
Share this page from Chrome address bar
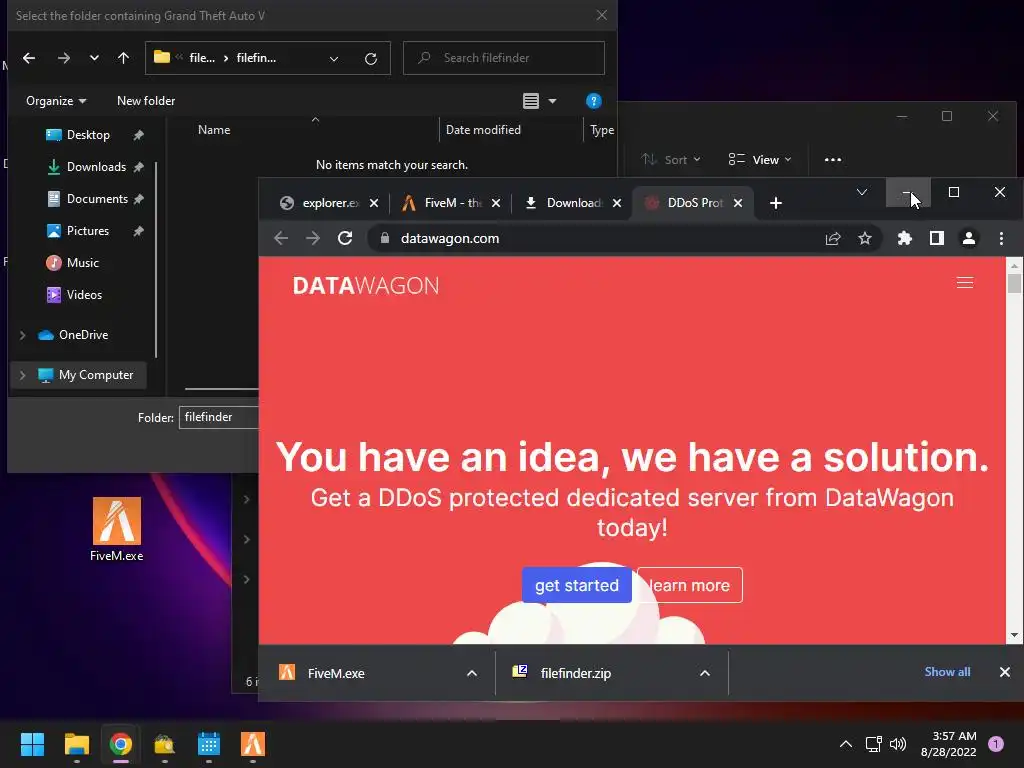833,238
